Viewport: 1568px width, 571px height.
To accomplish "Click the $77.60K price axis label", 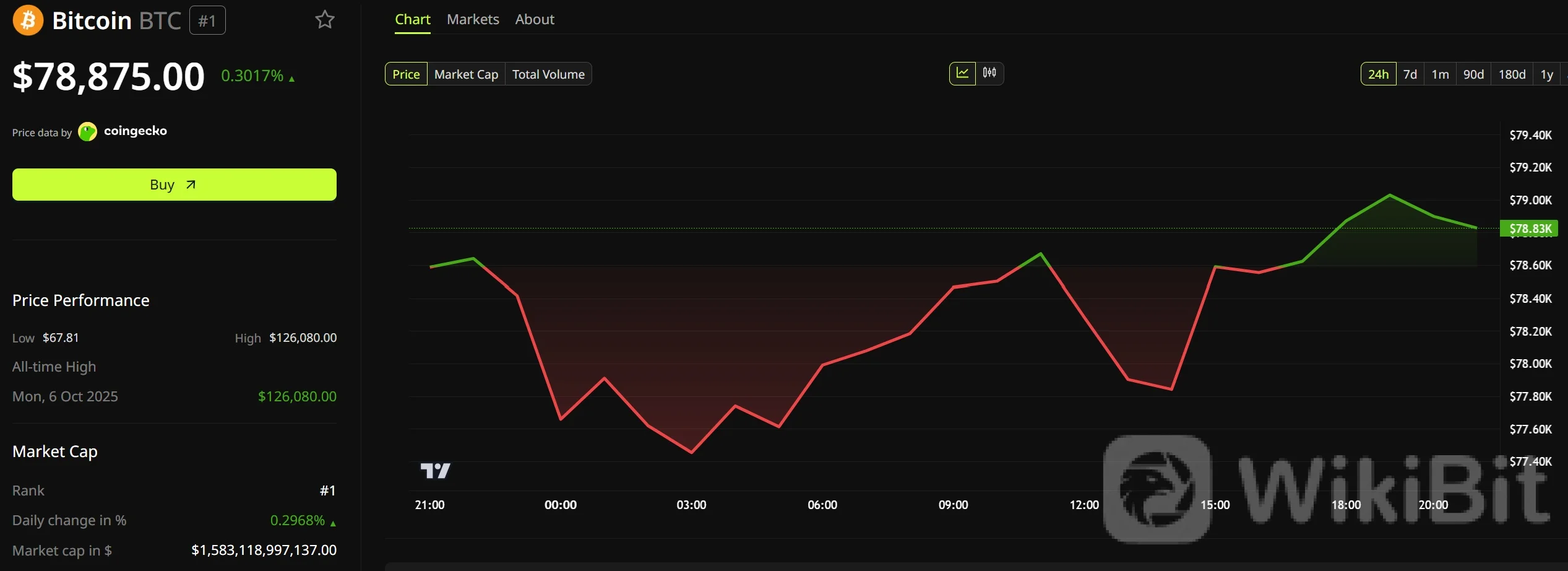I will pos(1531,429).
